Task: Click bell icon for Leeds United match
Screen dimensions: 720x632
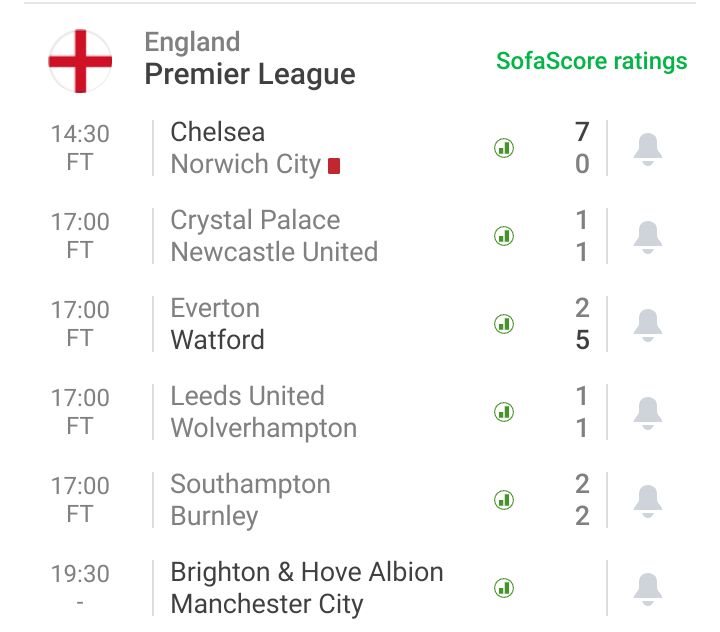Action: [647, 413]
